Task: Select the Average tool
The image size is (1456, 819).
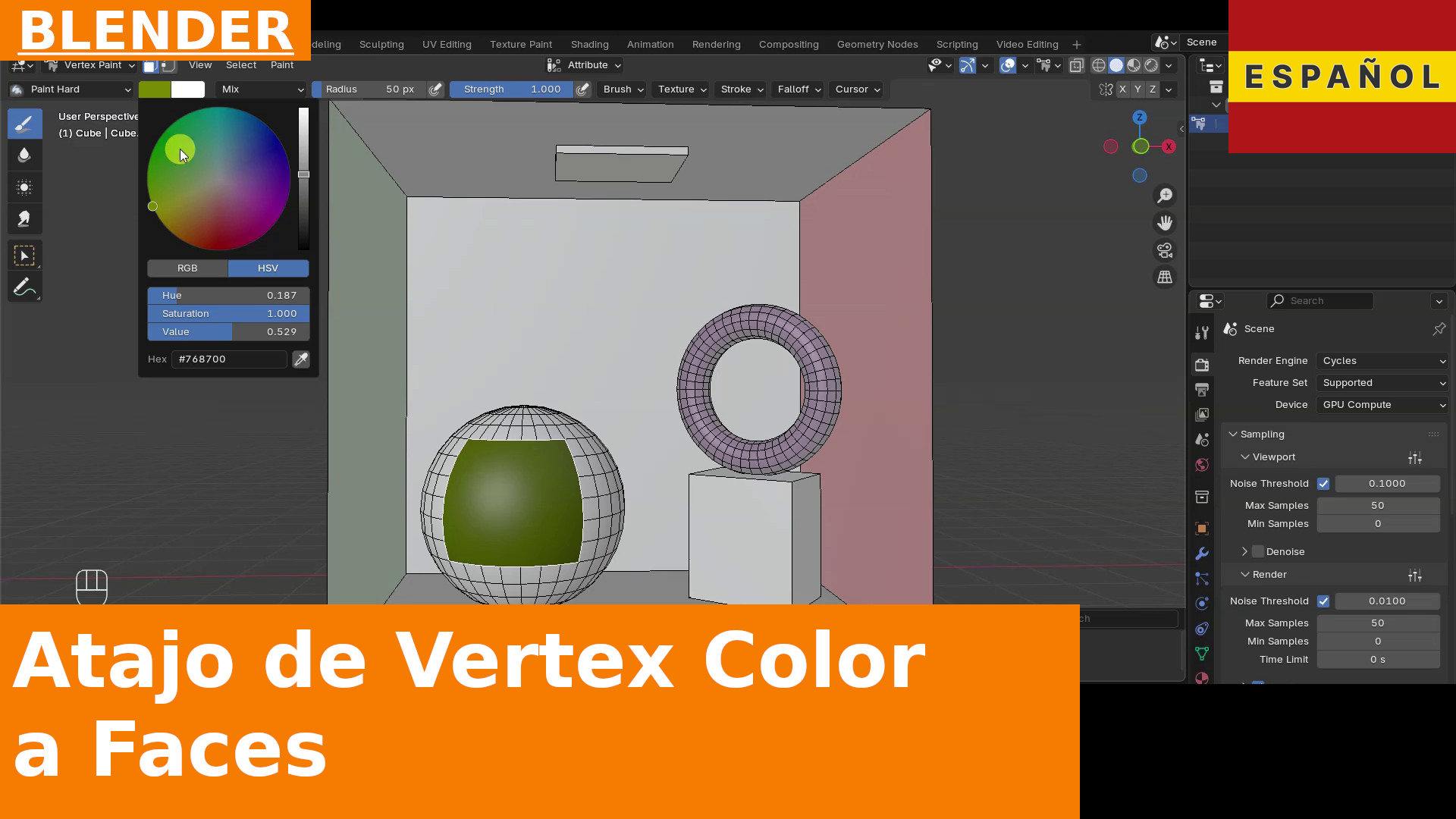Action: click(24, 187)
